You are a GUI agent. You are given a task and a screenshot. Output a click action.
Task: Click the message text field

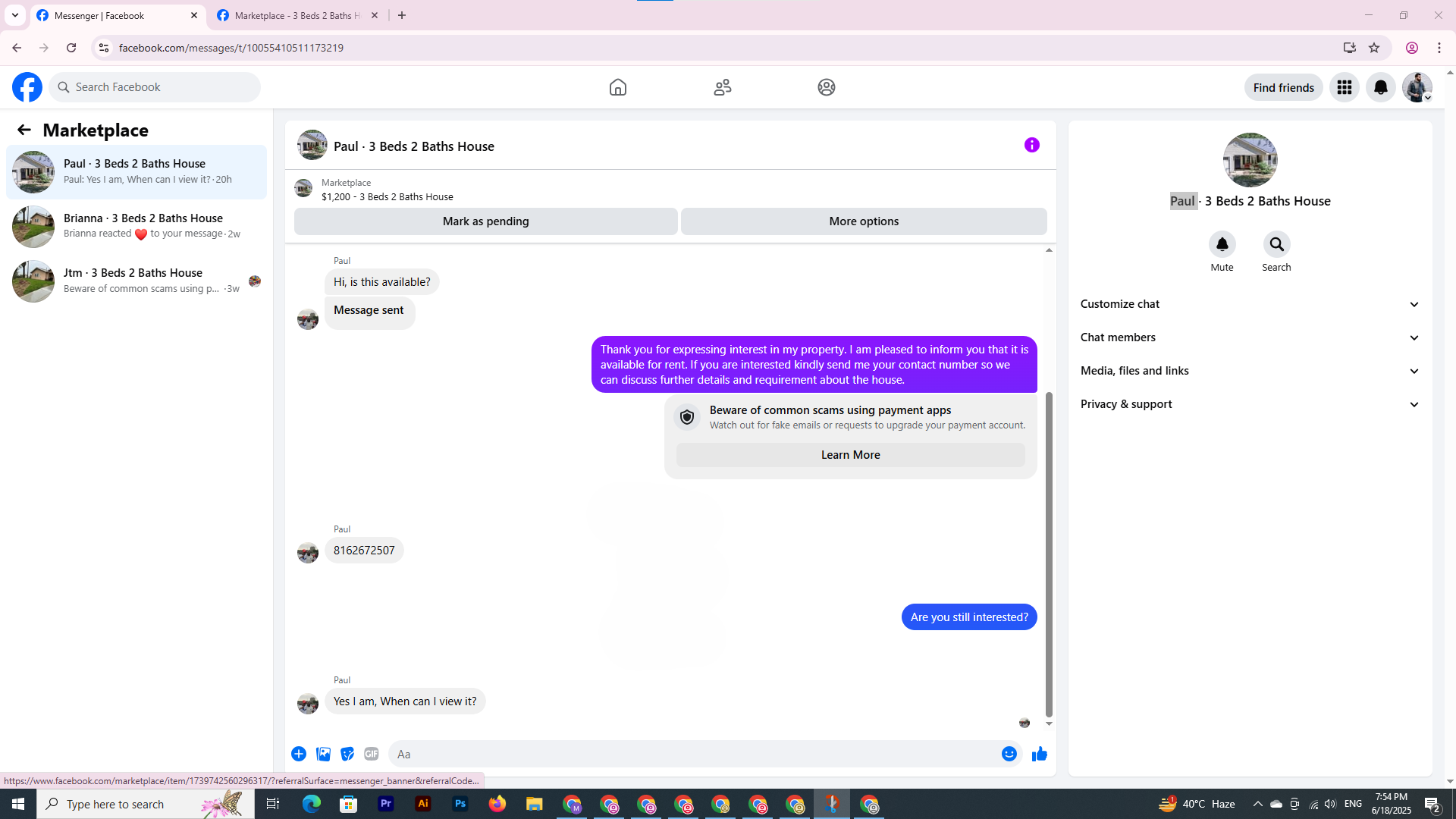click(x=694, y=754)
